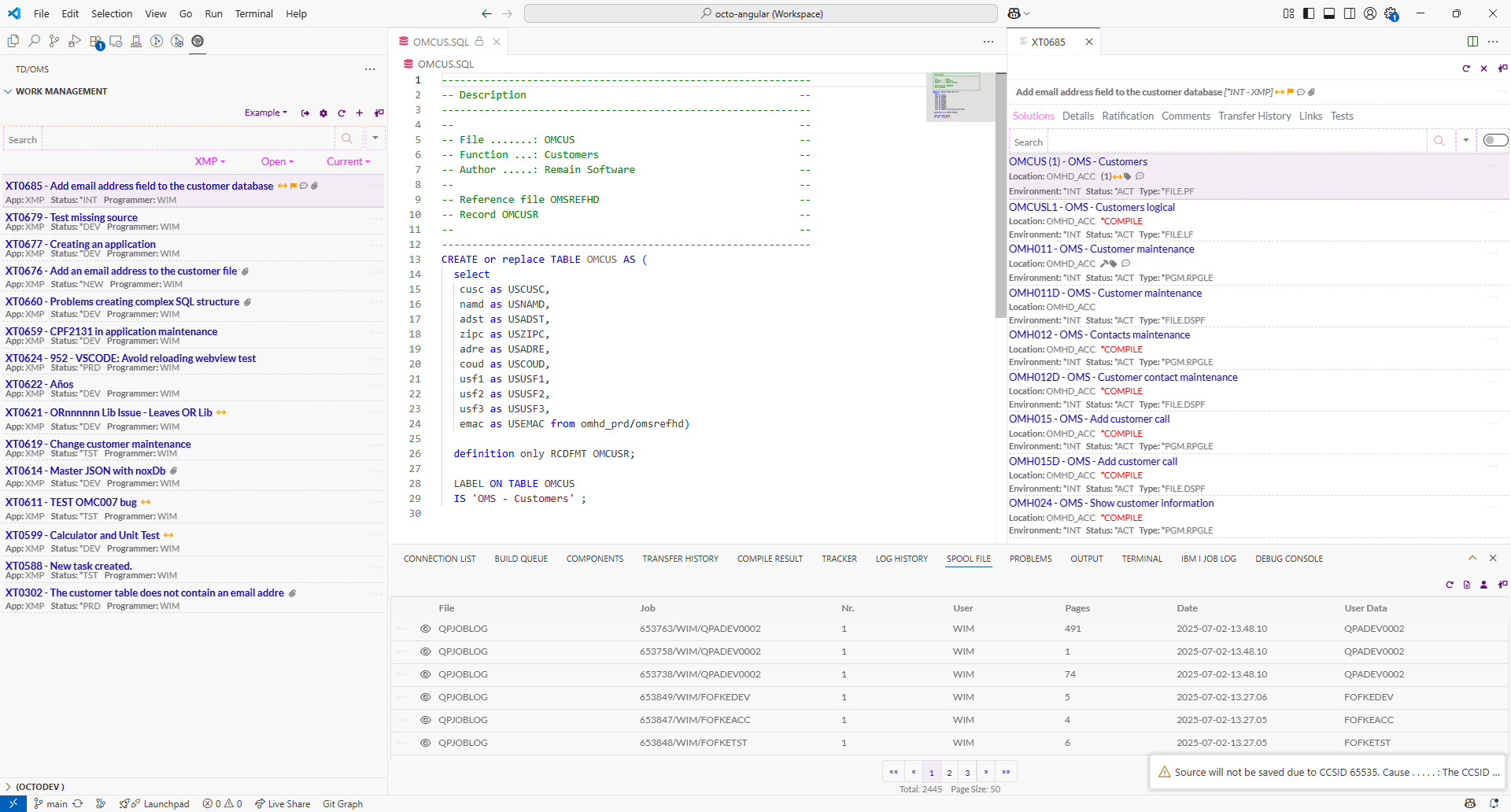View spool file of job 653758/WIM/QPADEV0002
The width and height of the screenshot is (1511, 812).
(426, 651)
